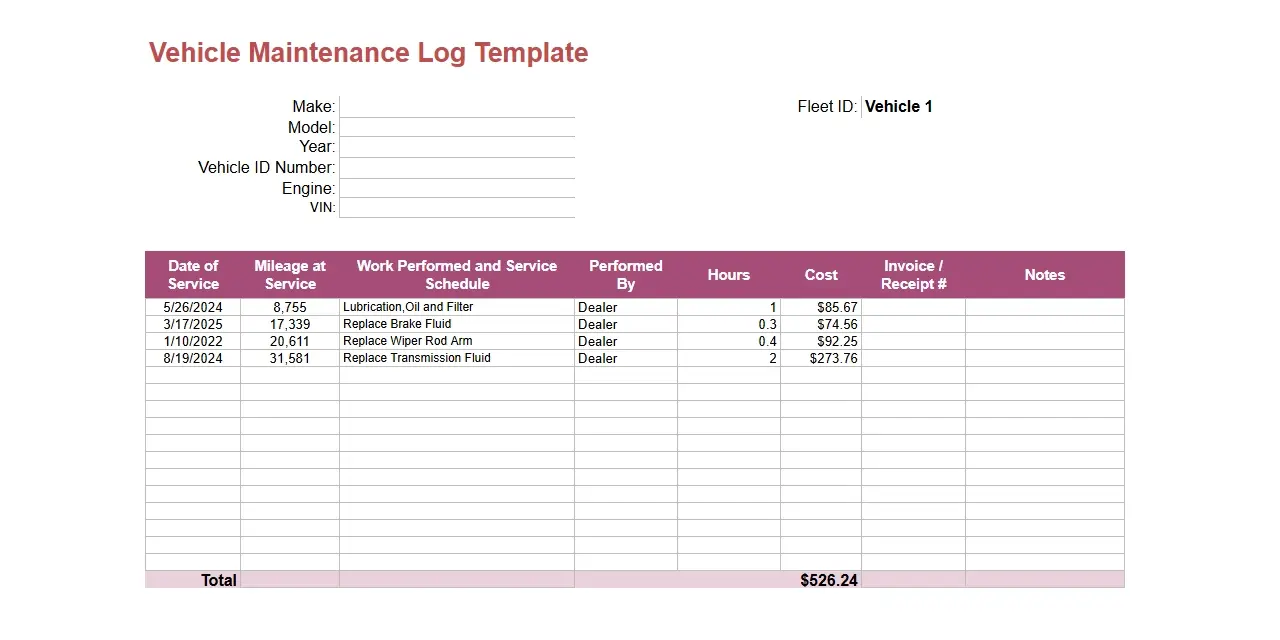Viewport: 1280px width, 640px height.
Task: Select the Date of Service column header
Action: click(193, 275)
